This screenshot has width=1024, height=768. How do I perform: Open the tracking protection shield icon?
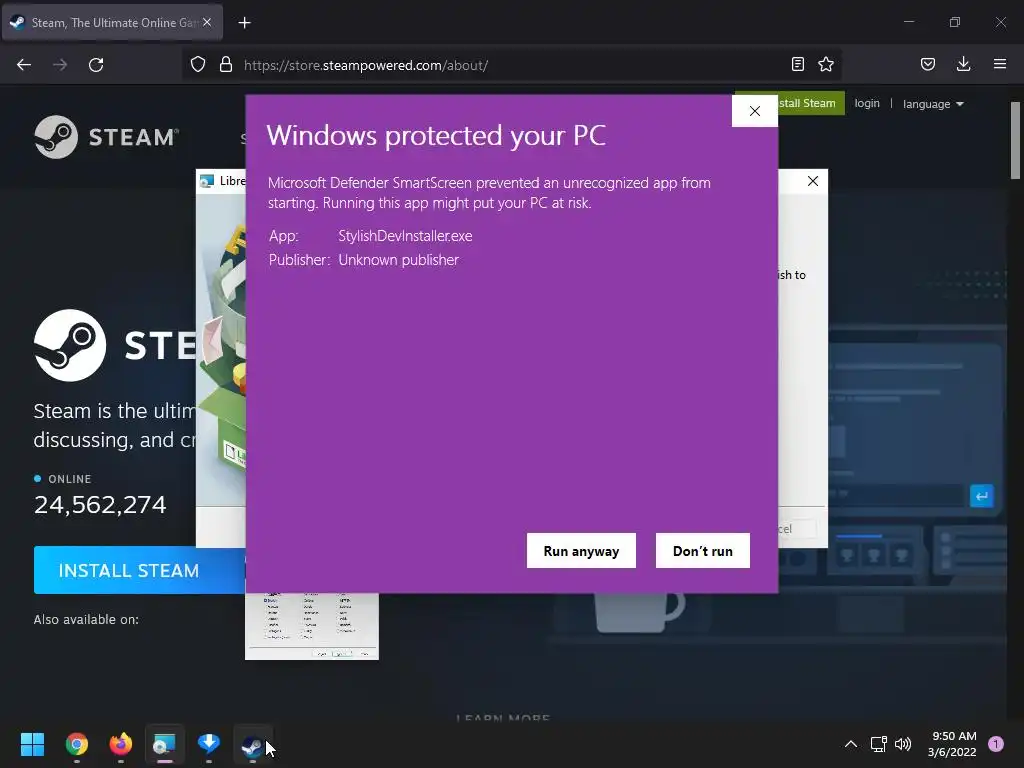click(x=198, y=65)
